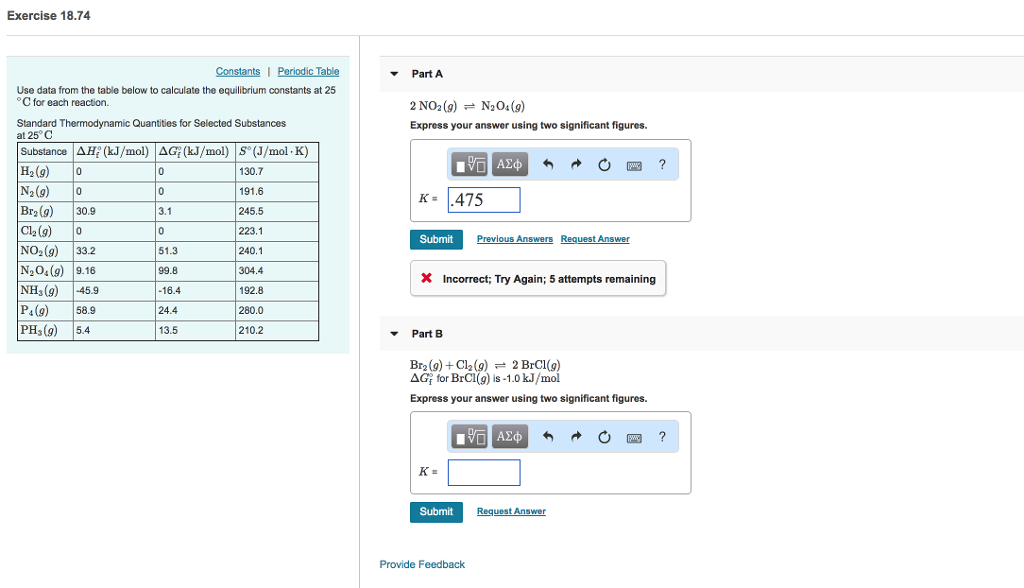Click the empty K input field in Part B
The width and height of the screenshot is (1024, 588).
pyautogui.click(x=484, y=472)
